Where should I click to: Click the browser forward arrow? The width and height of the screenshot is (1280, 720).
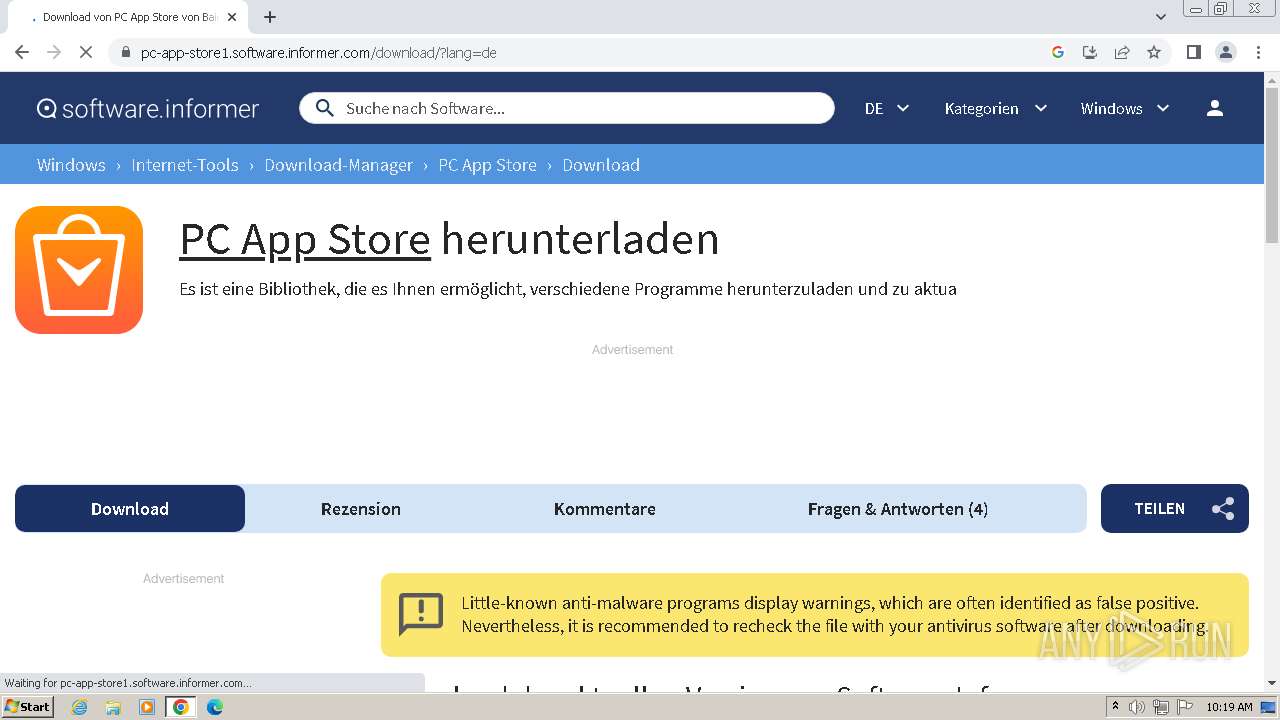pyautogui.click(x=54, y=53)
